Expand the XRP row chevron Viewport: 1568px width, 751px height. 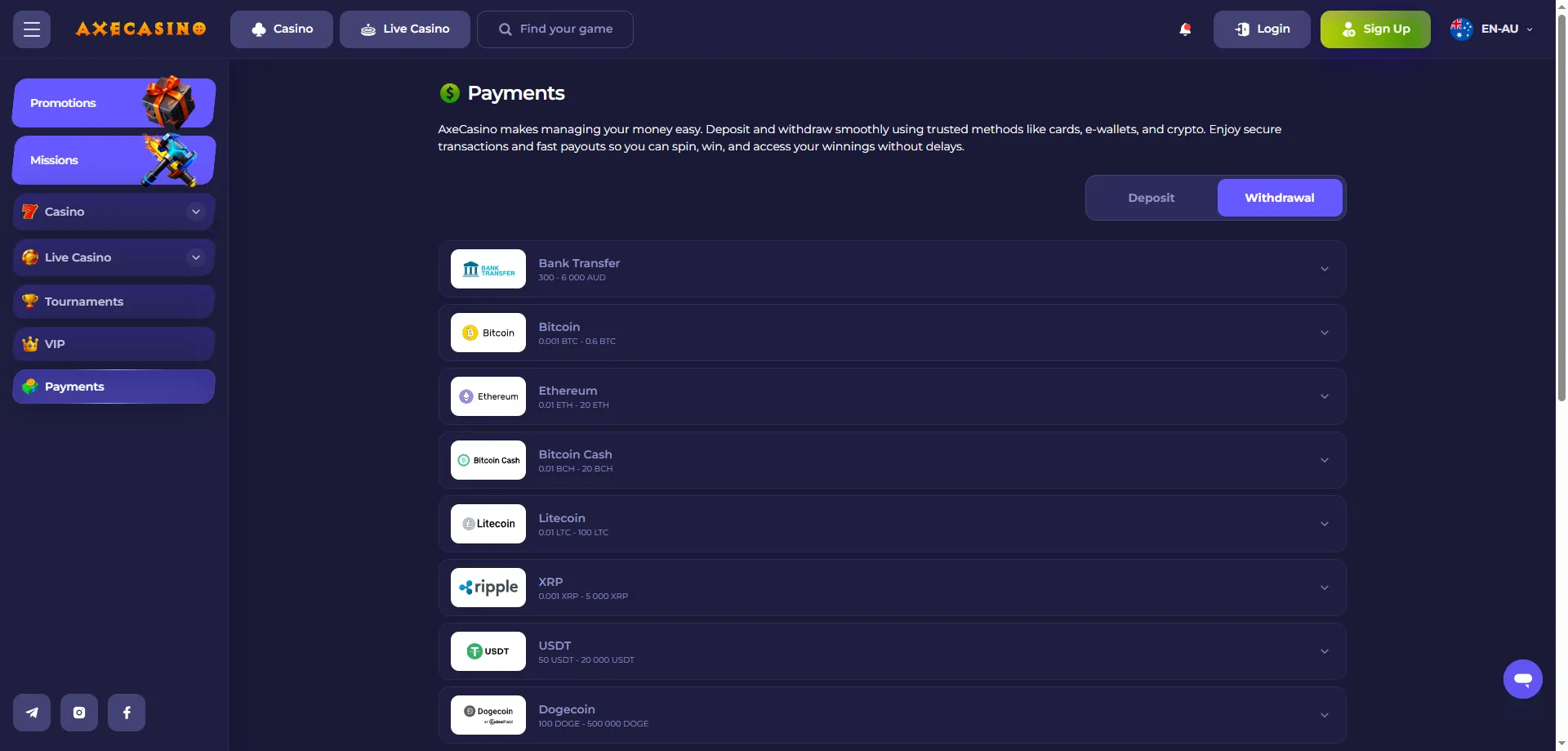[x=1325, y=588]
